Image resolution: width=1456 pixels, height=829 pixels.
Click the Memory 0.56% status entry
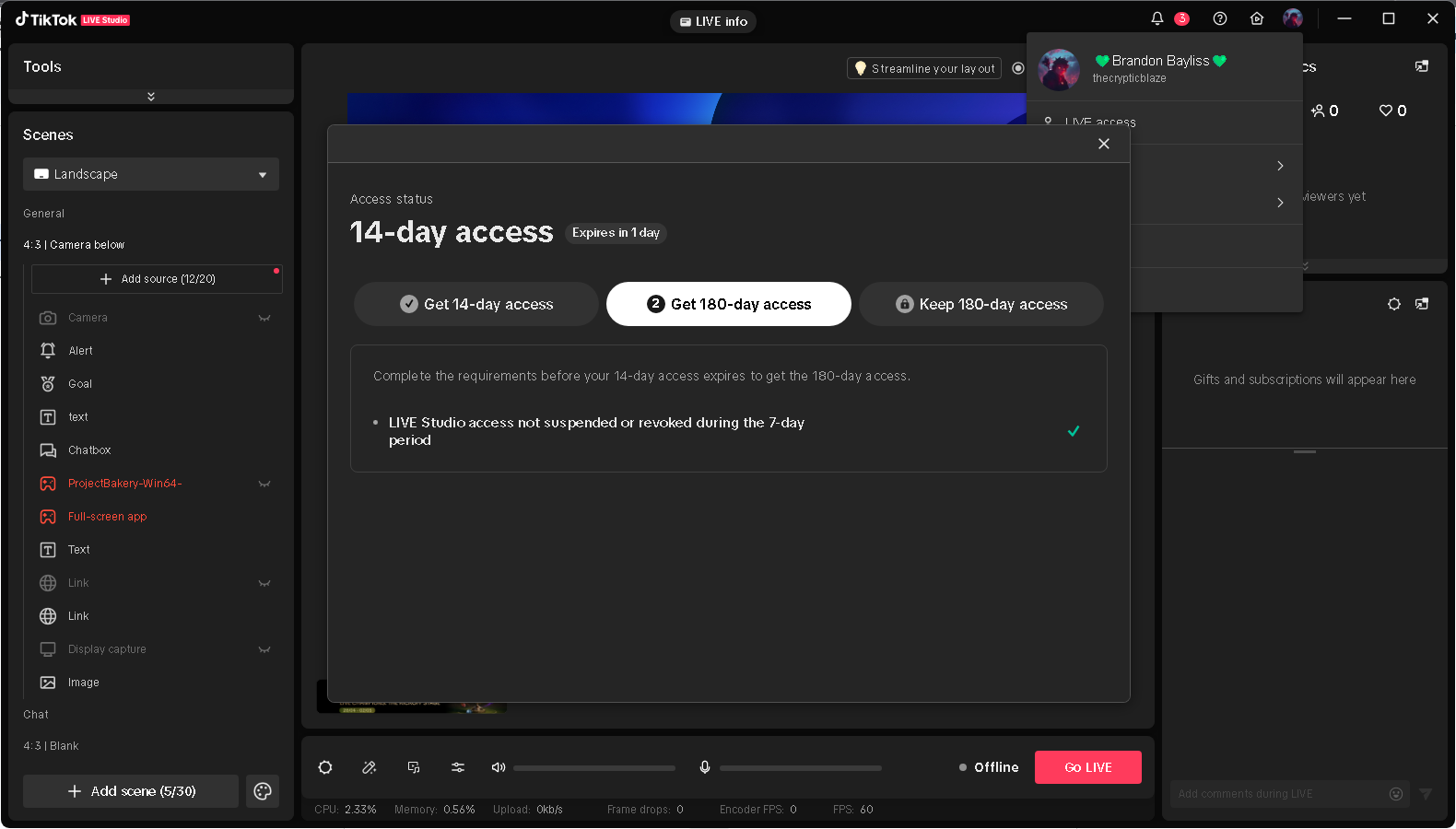coord(435,810)
